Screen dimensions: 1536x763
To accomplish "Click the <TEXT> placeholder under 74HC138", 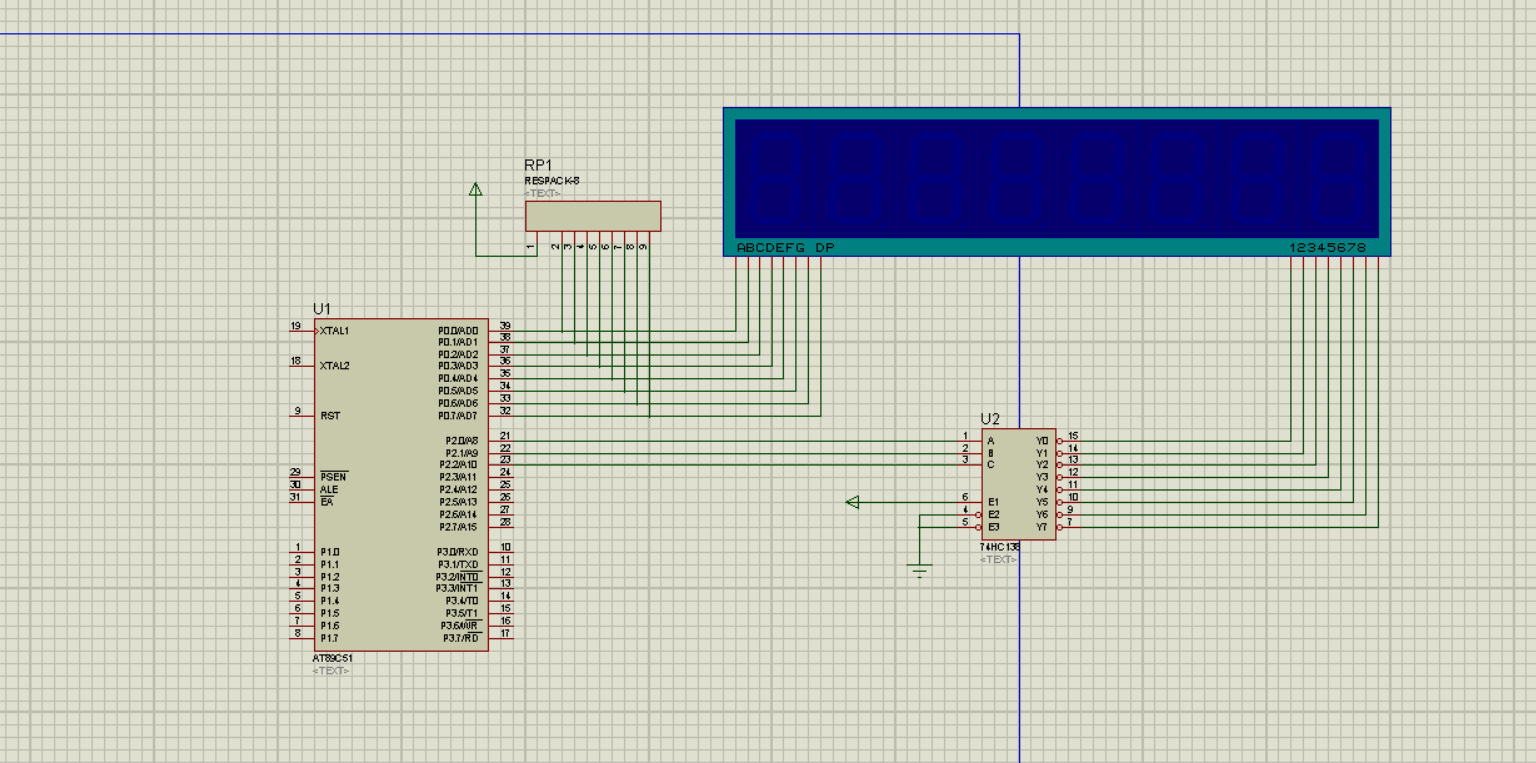I will (998, 560).
